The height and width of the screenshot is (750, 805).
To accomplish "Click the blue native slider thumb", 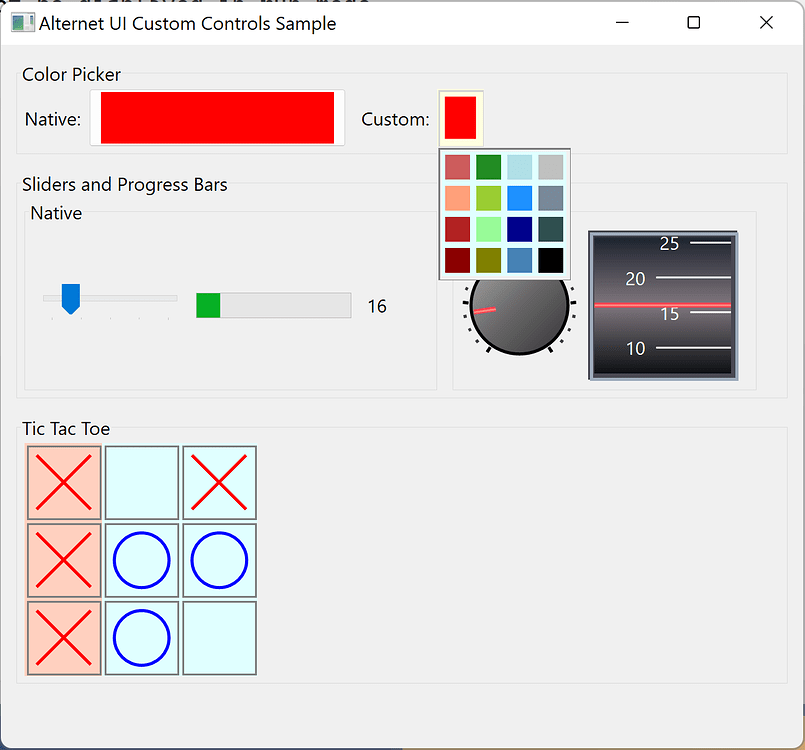I will pyautogui.click(x=71, y=298).
